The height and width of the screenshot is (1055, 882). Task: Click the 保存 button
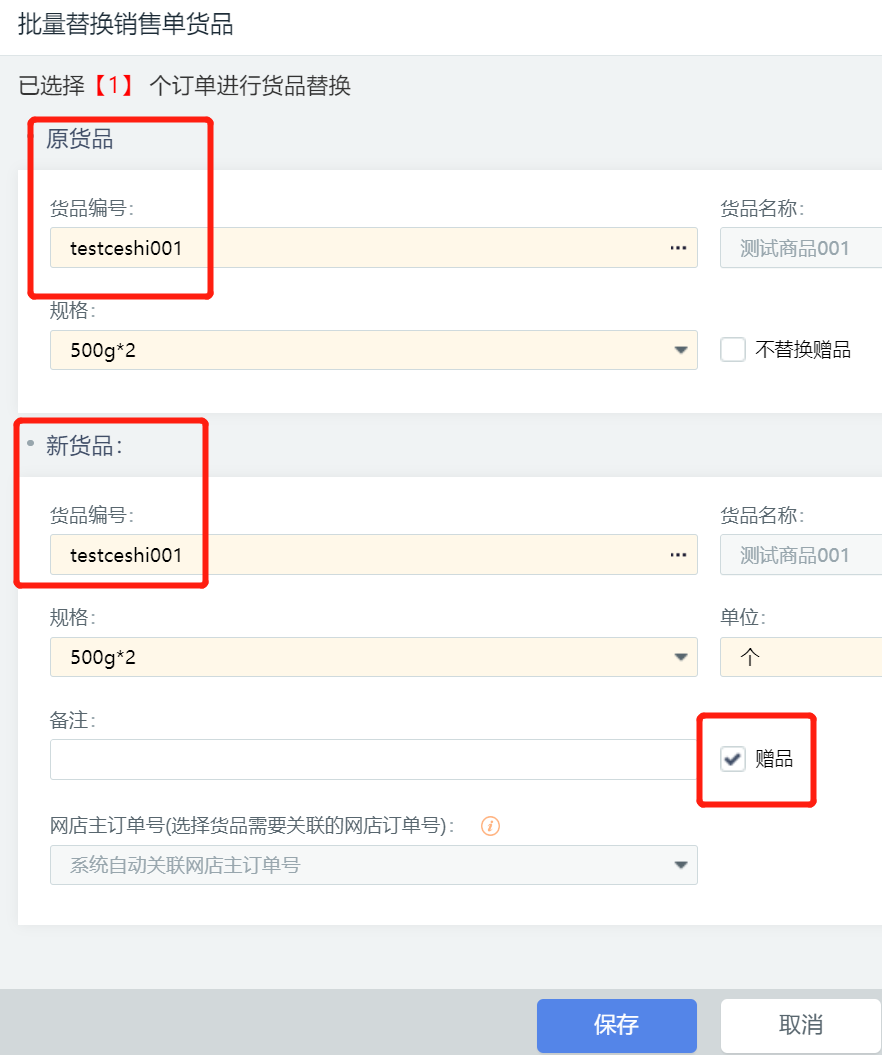coord(617,1025)
